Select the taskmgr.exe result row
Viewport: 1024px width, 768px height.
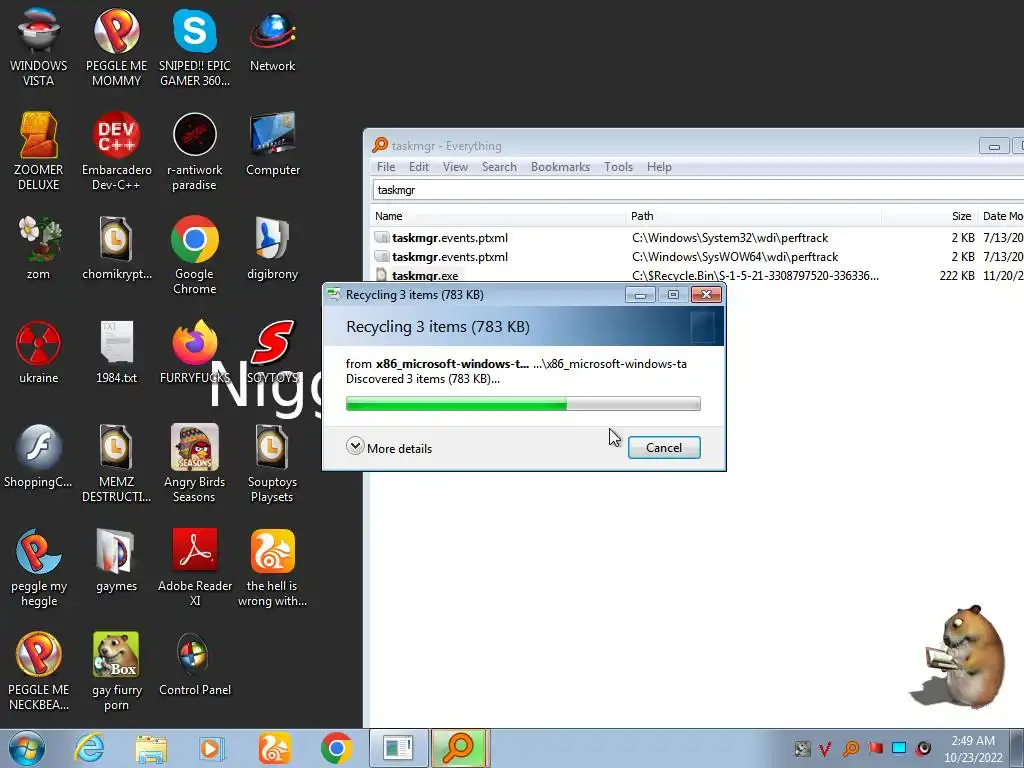tap(697, 276)
